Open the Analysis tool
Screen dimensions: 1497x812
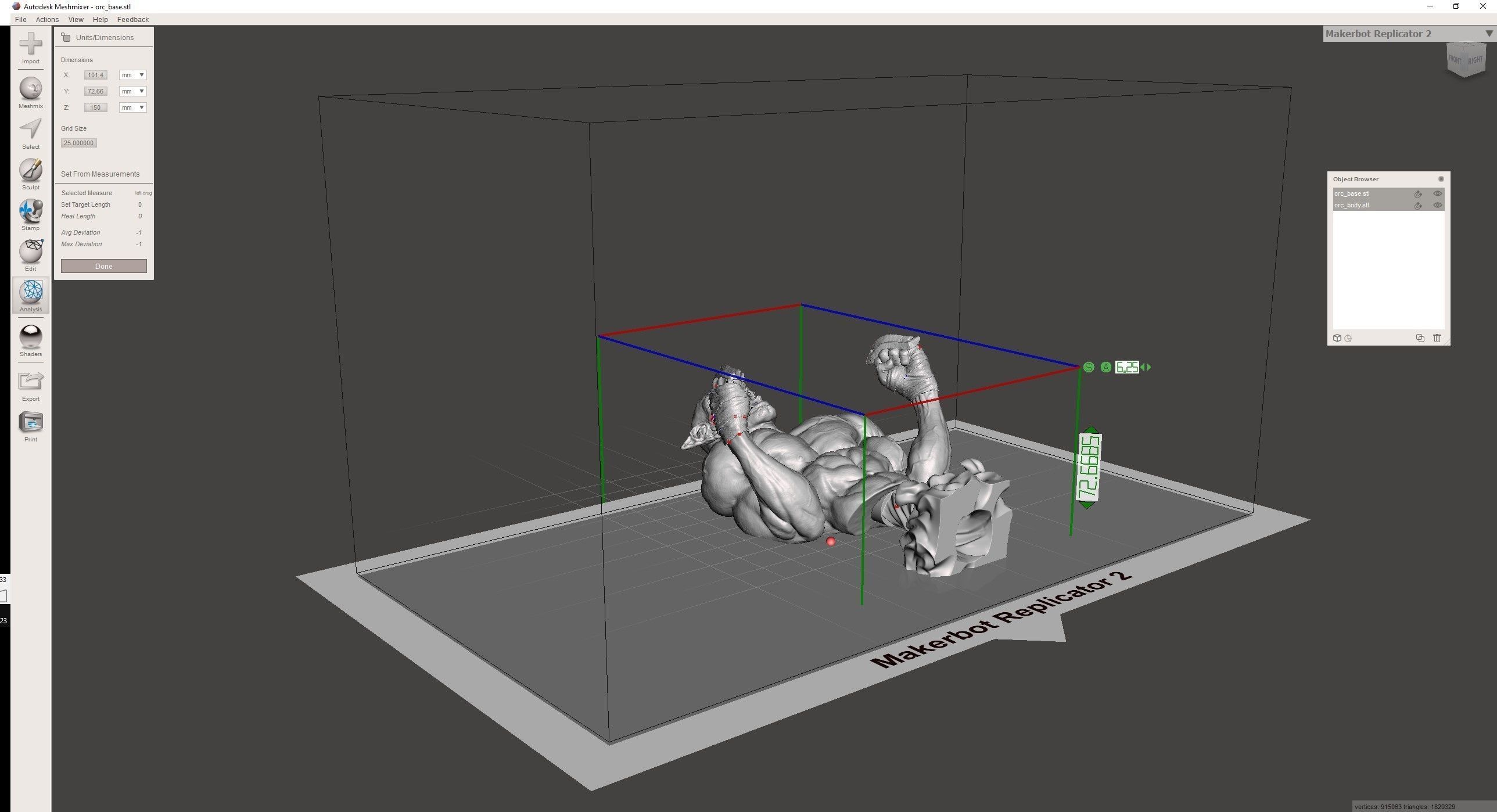point(31,296)
